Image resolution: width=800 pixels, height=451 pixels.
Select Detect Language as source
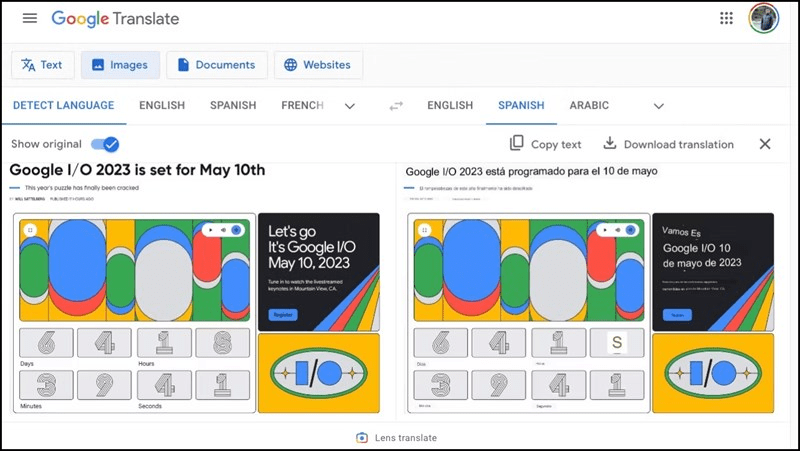pos(63,106)
